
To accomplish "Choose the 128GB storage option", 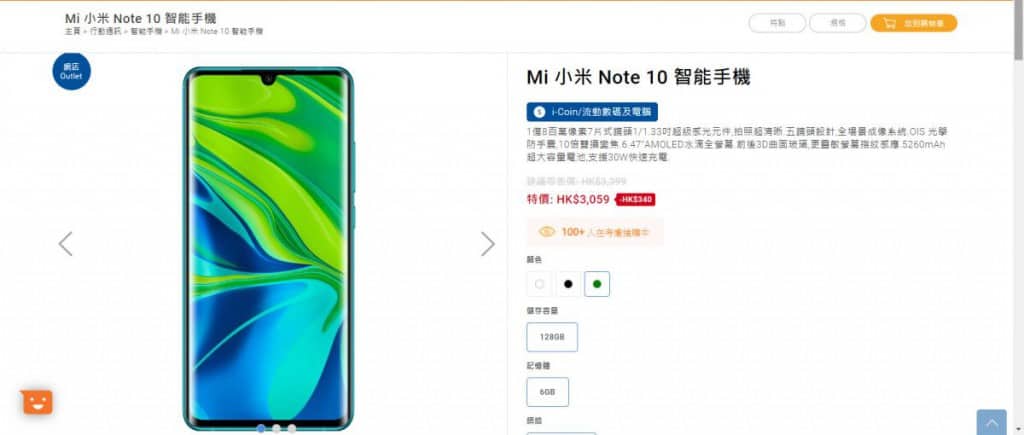I will click(x=552, y=337).
